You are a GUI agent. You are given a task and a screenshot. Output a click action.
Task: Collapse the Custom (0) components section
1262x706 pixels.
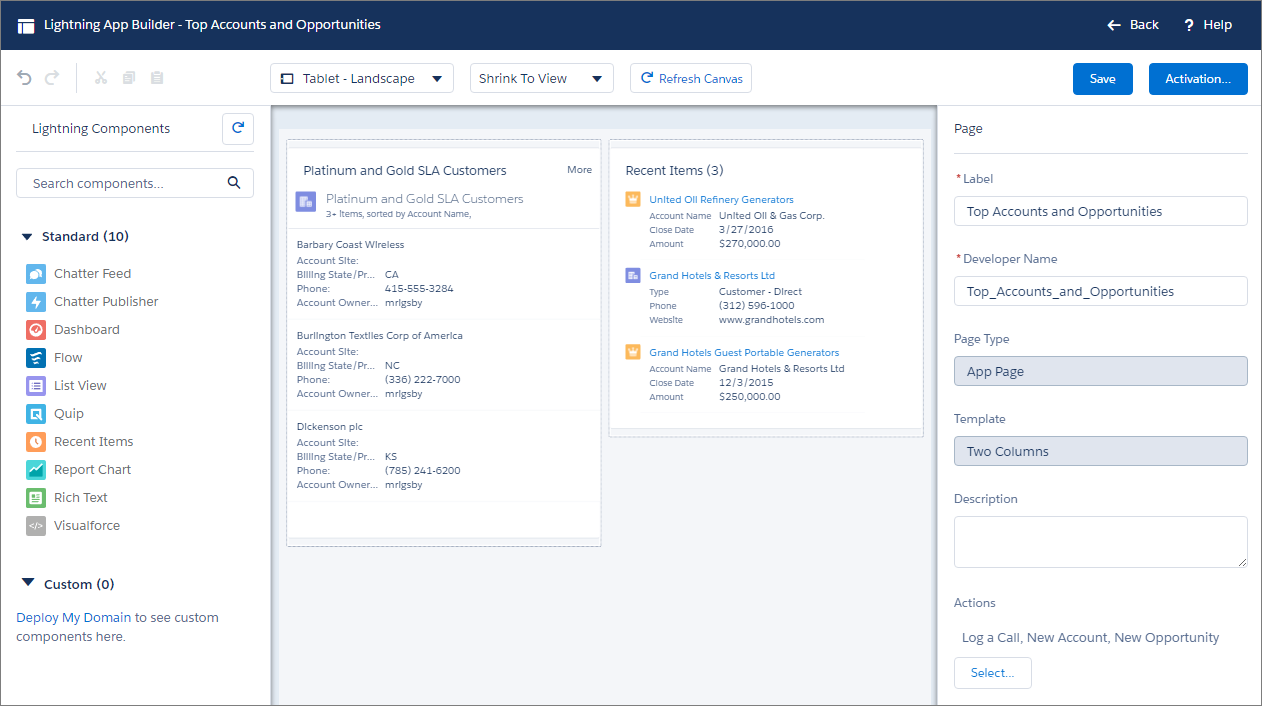tap(28, 584)
